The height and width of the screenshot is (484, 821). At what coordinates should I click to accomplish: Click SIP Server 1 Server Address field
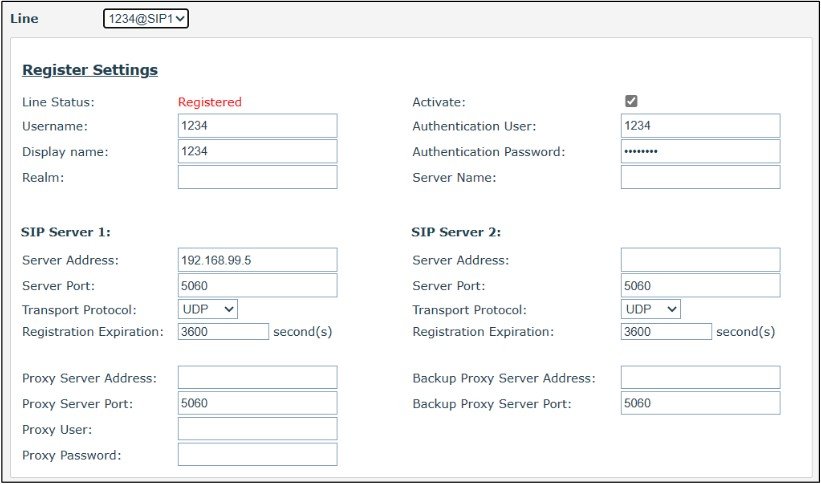[x=257, y=260]
